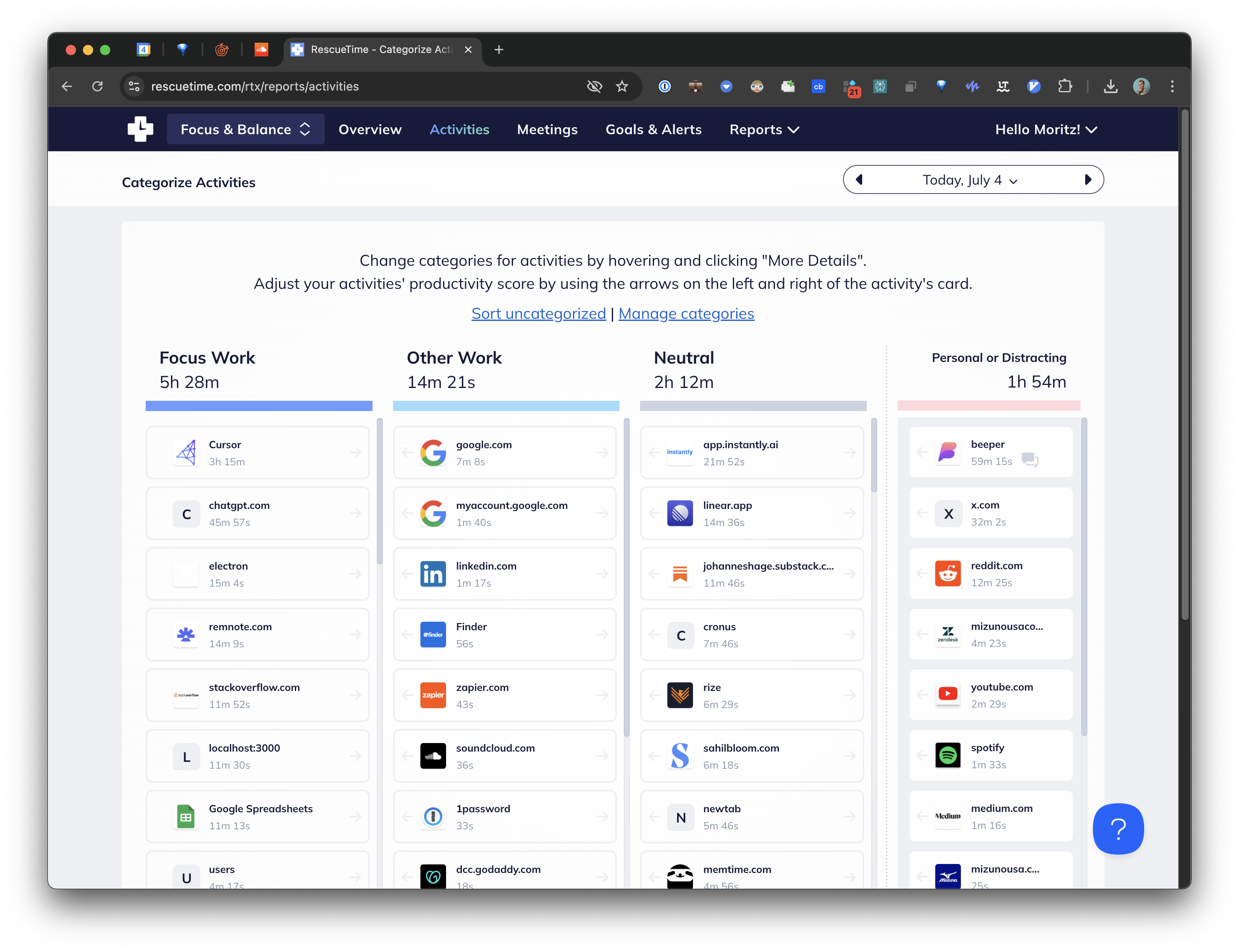Screen dimensions: 1239x952
Task: Move linear.app left with its arrow
Action: click(655, 514)
